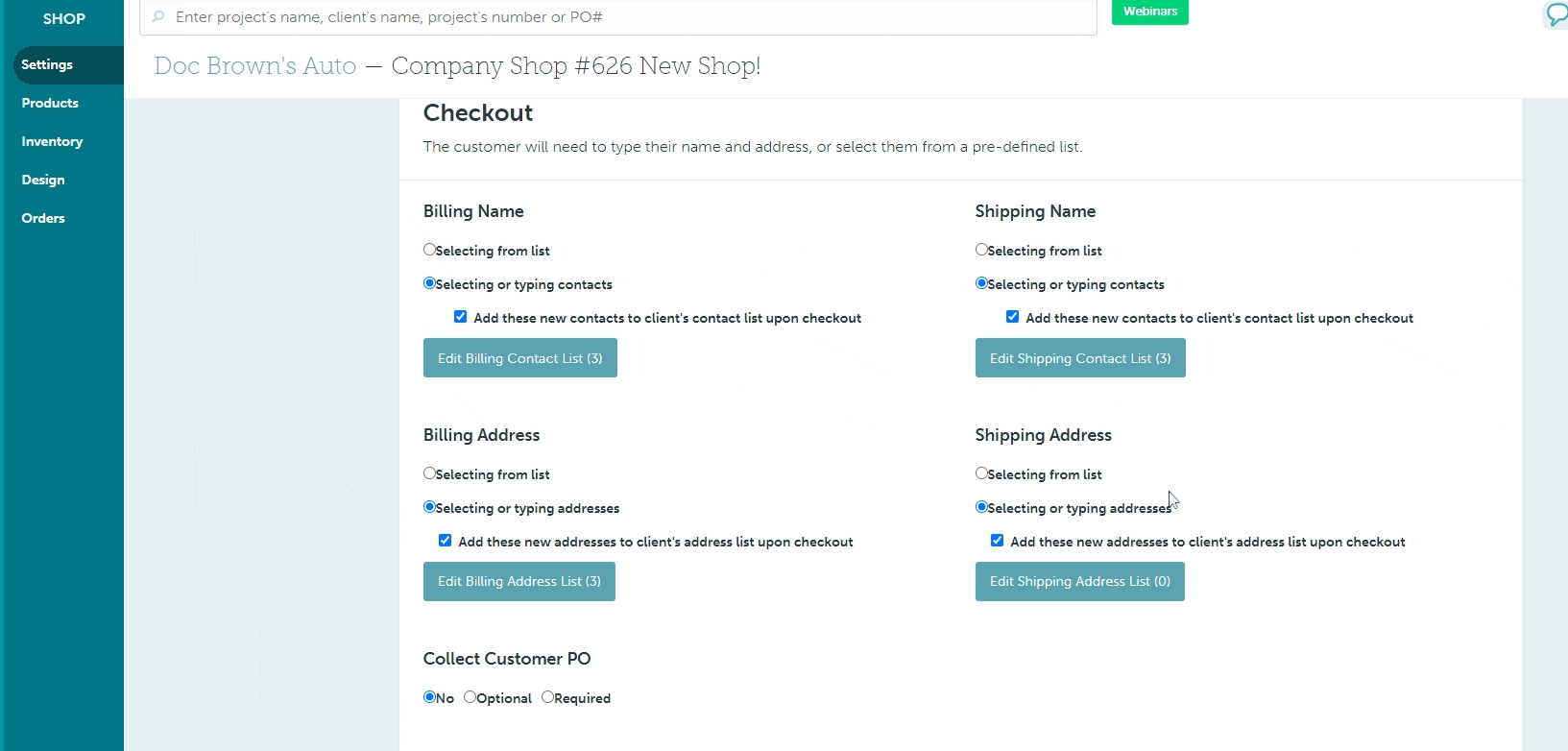The width and height of the screenshot is (1568, 751).
Task: Click Edit Shipping Address List button
Action: (x=1079, y=581)
